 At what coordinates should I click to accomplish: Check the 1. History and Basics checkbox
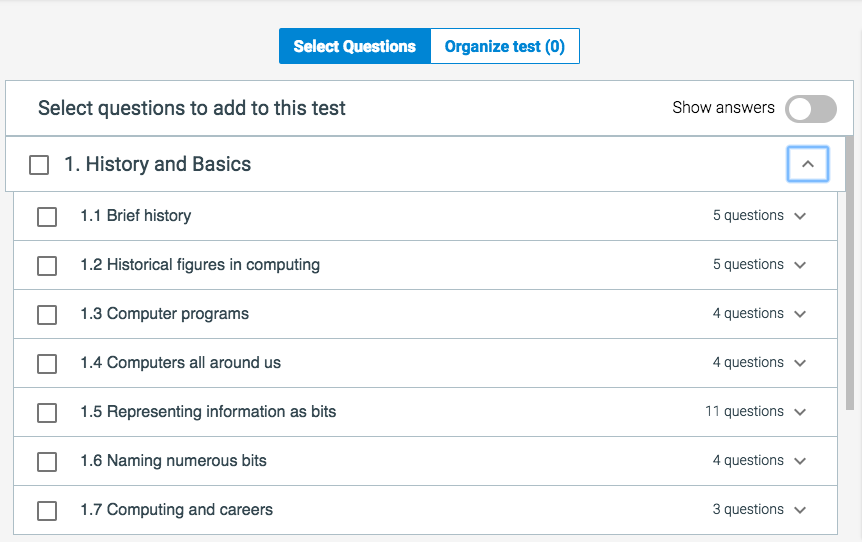[39, 165]
